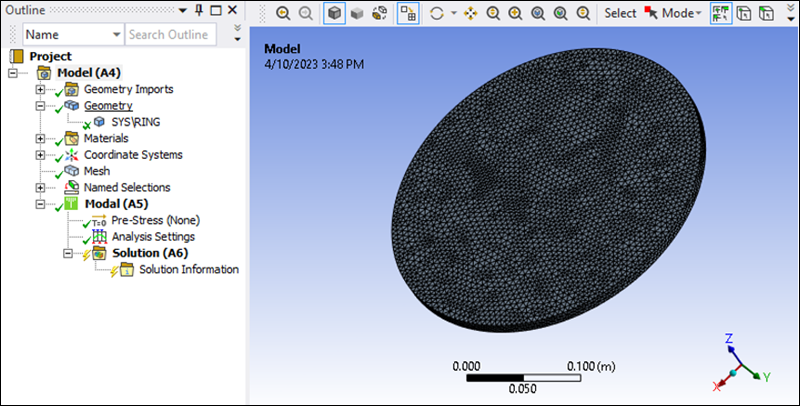800x406 pixels.
Task: Click the Mesh icon in outline tree
Action: [71, 171]
